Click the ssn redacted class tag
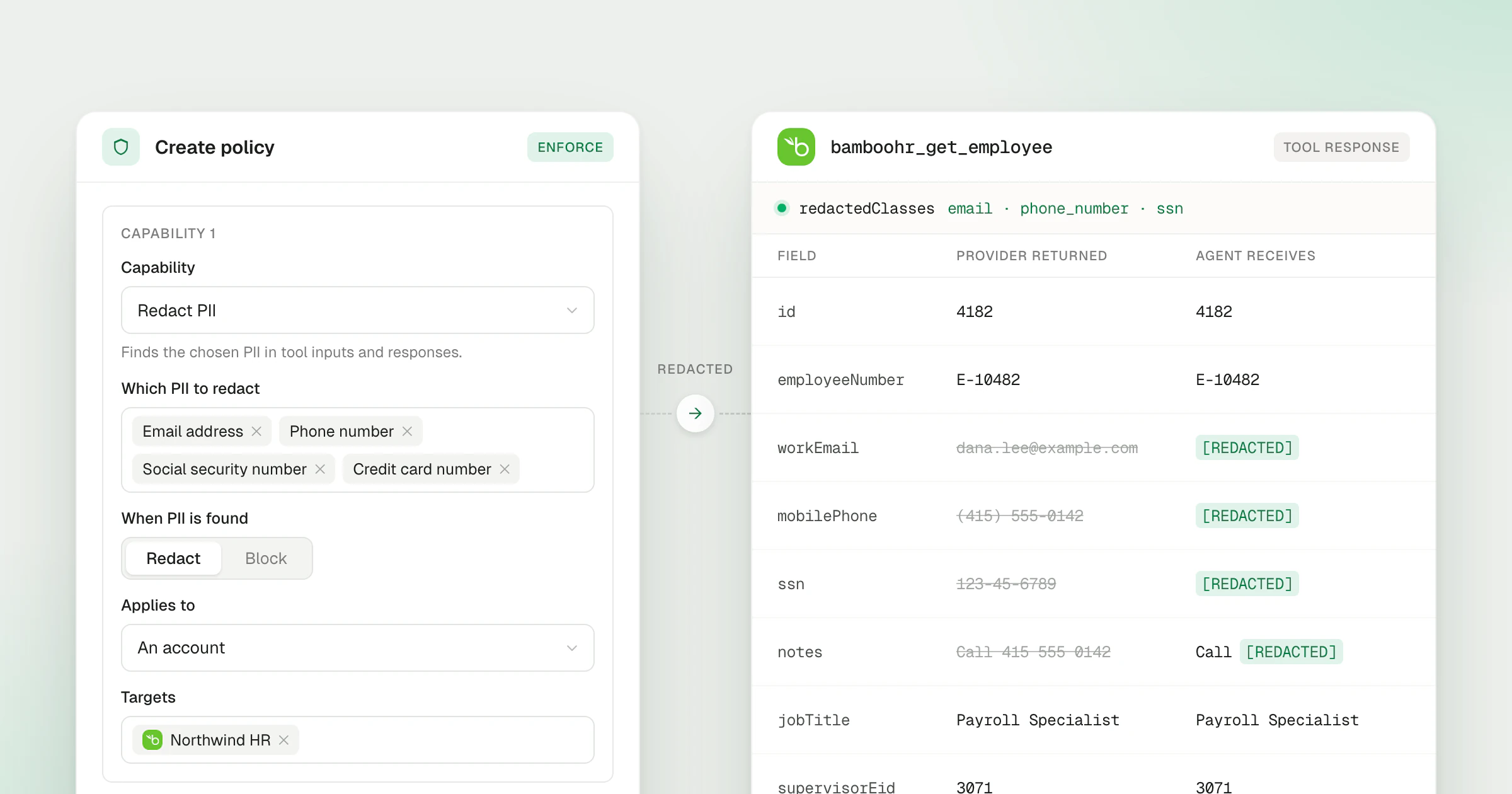This screenshot has width=1512, height=794. 1170,209
